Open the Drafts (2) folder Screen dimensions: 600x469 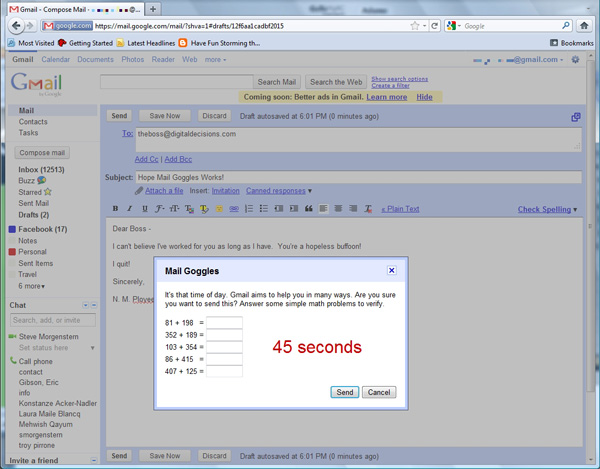point(34,215)
